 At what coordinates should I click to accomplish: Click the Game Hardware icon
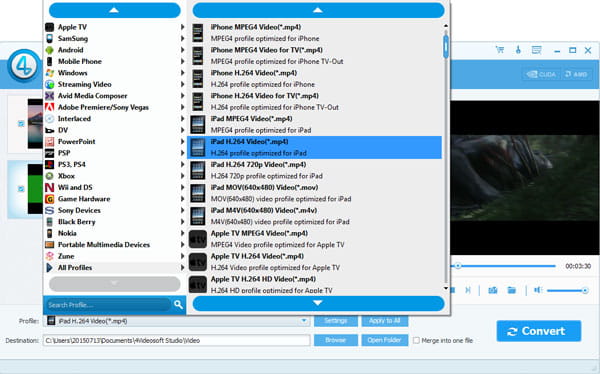pos(49,199)
